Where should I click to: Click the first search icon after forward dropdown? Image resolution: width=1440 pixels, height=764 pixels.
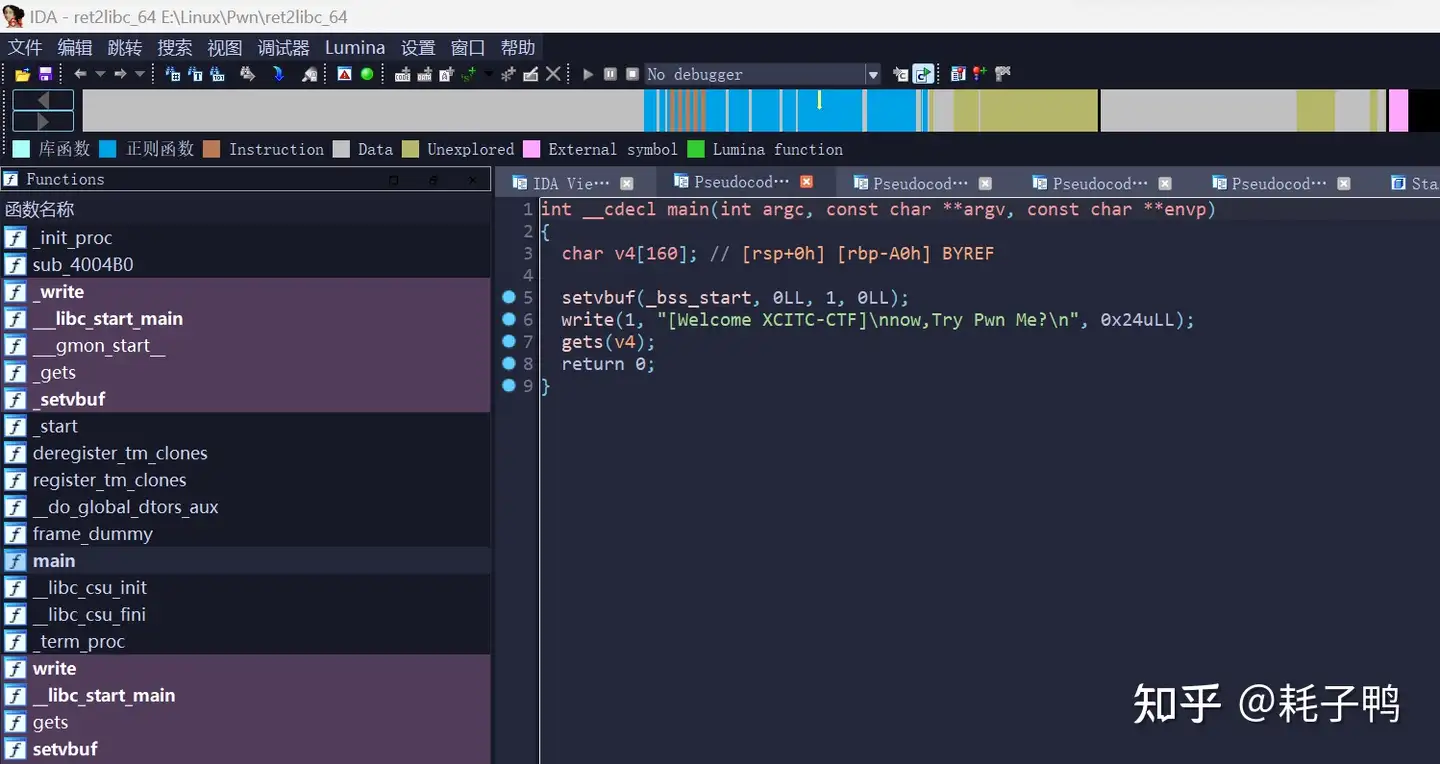tap(172, 74)
